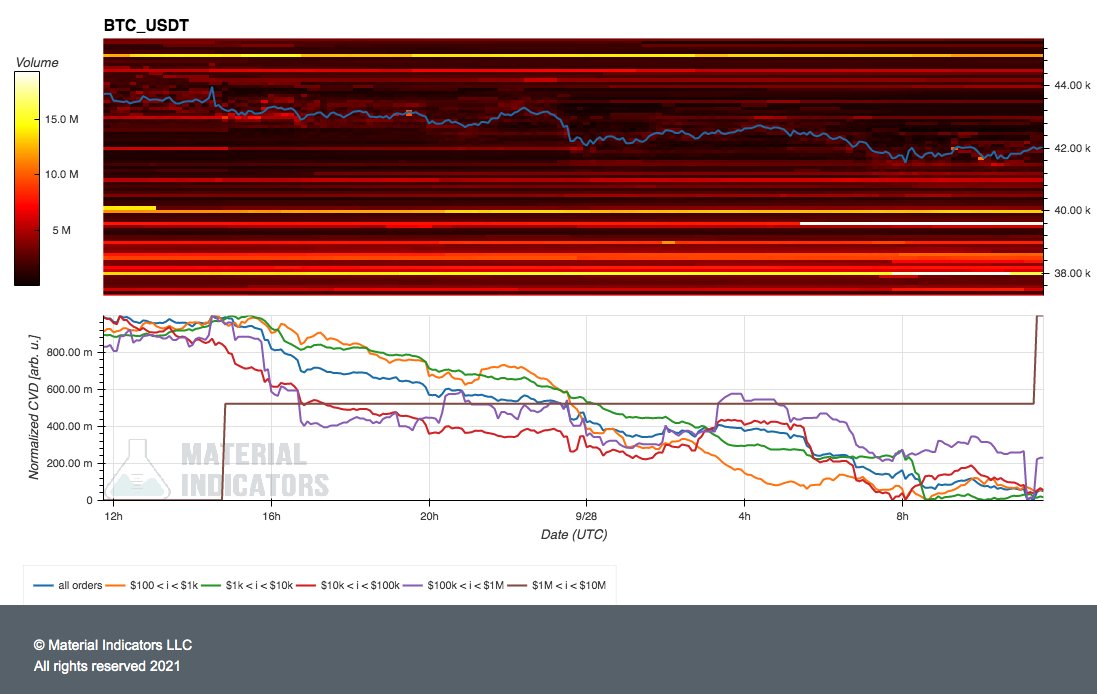Select the 16h time tick label
This screenshot has height=694, width=1097.
(x=271, y=516)
